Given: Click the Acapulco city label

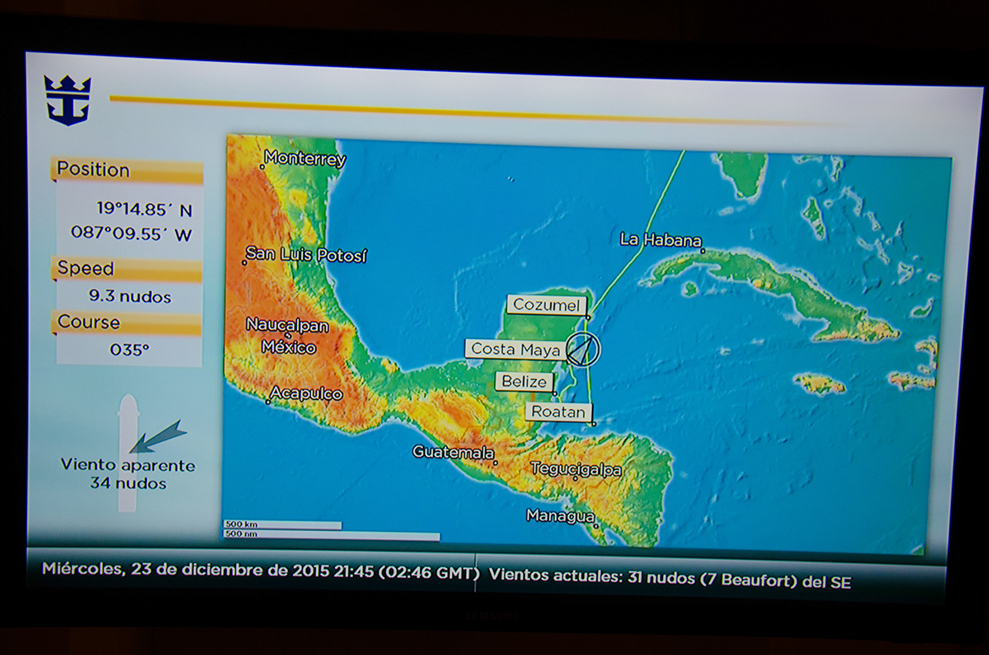Looking at the screenshot, I should (x=307, y=395).
